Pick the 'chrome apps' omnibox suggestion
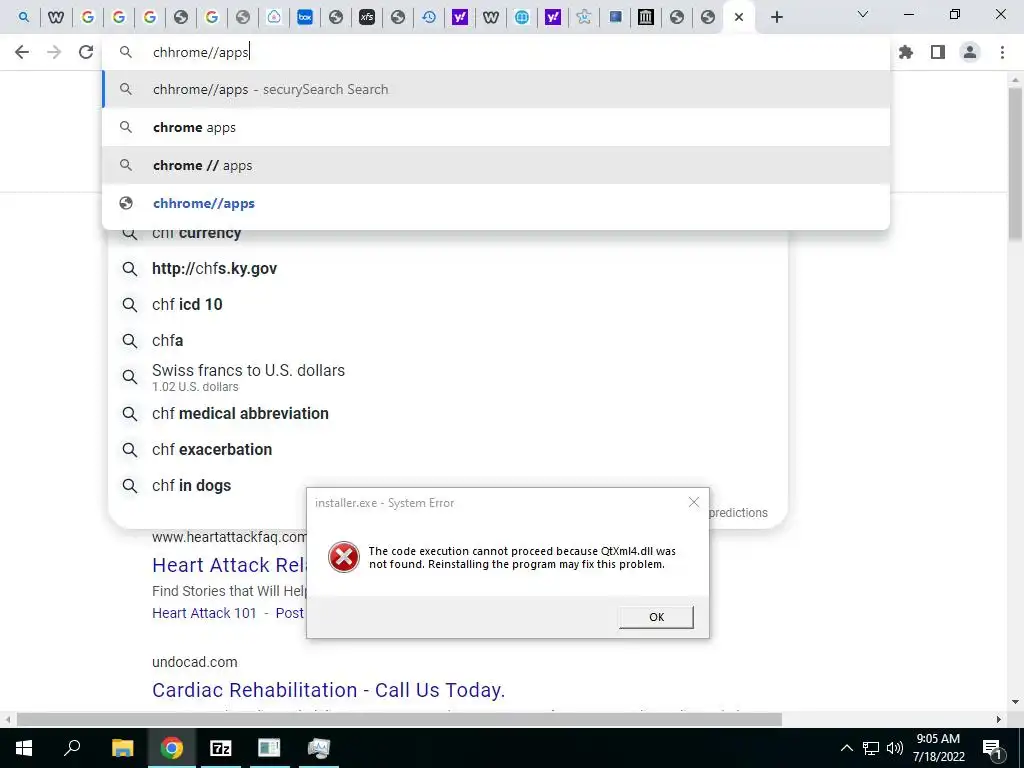 click(x=496, y=127)
